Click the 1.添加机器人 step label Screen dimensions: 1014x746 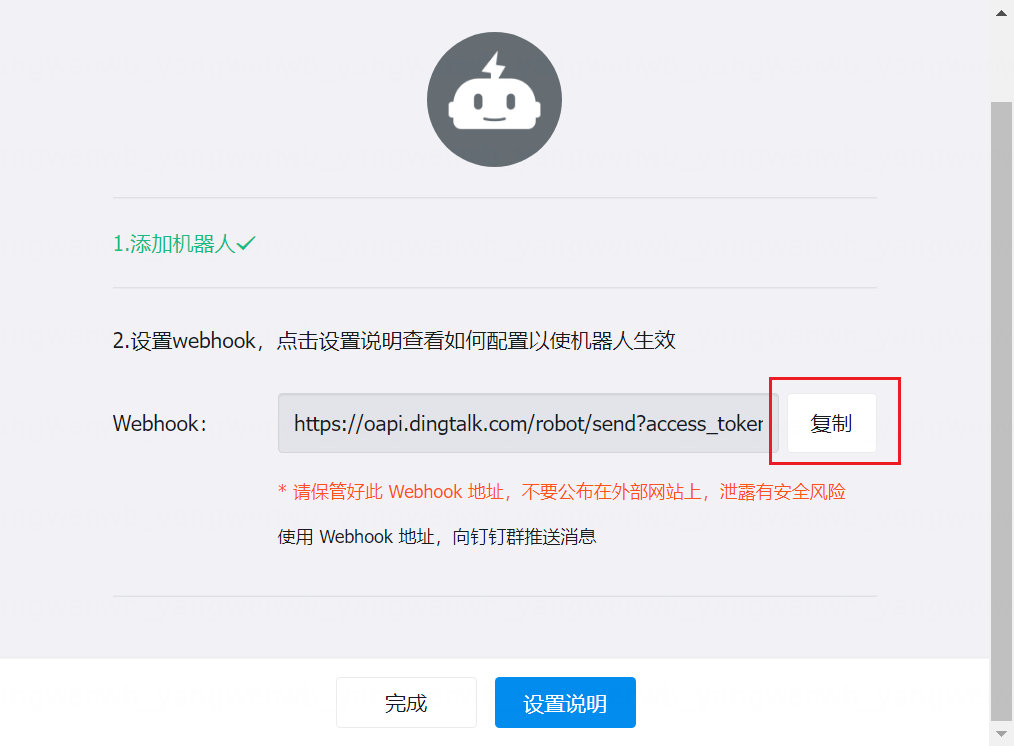[x=174, y=244]
